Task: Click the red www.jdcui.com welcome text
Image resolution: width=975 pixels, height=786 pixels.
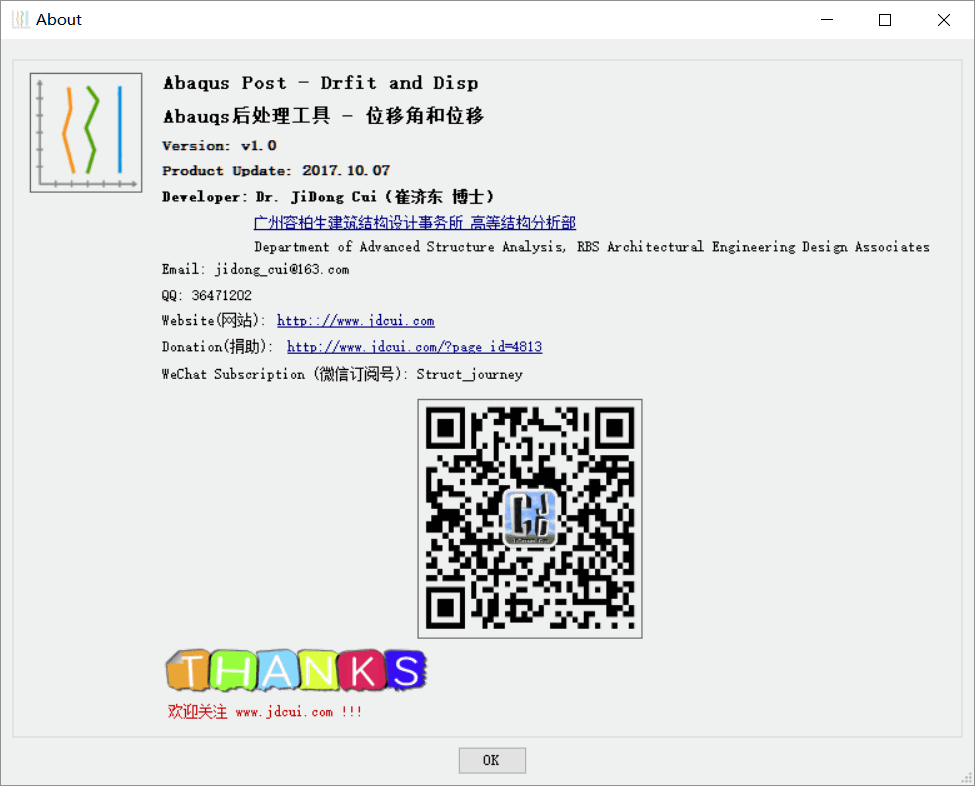Action: [264, 711]
